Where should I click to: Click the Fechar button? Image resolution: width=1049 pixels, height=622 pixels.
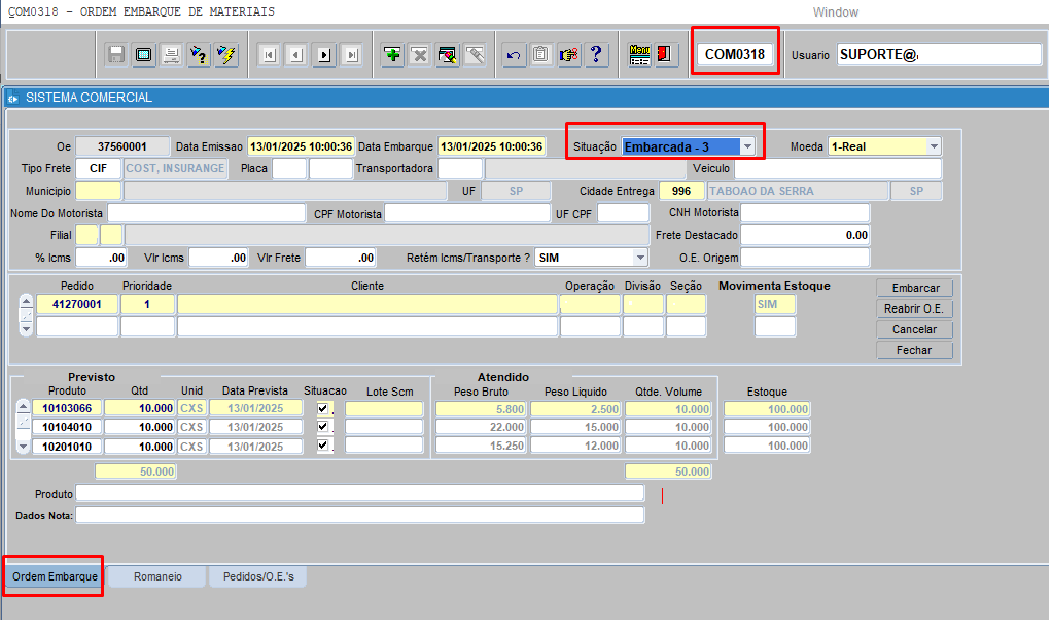pos(915,350)
